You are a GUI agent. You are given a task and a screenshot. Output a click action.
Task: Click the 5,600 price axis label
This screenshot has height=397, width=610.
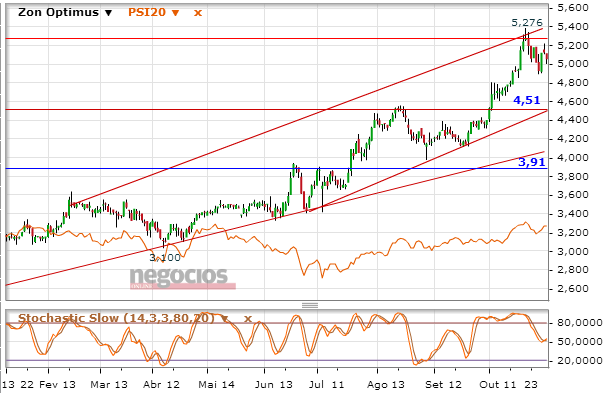(573, 8)
